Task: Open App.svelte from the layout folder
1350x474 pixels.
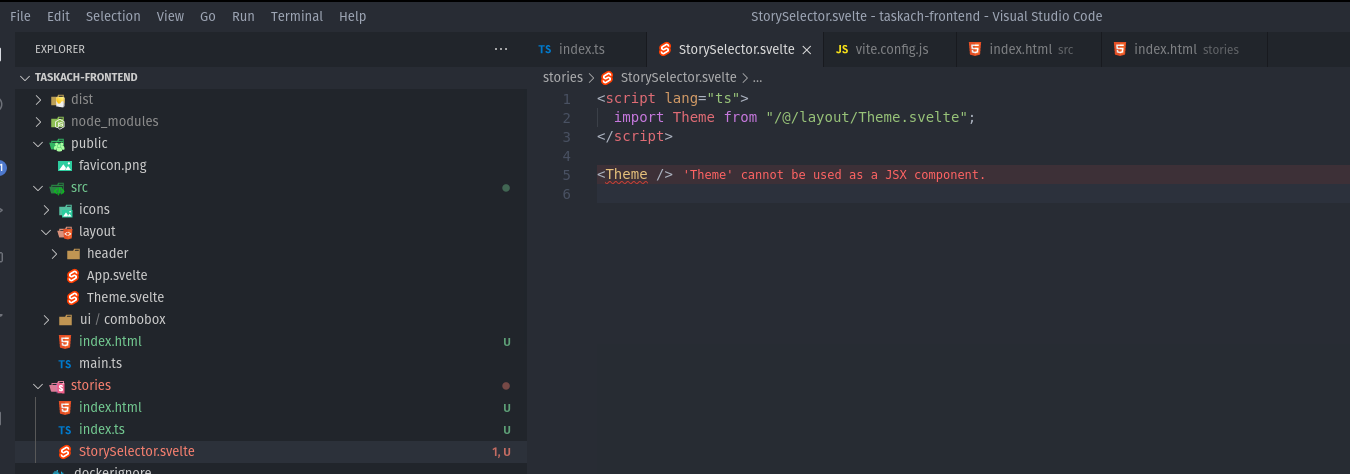Action: pos(270,275)
